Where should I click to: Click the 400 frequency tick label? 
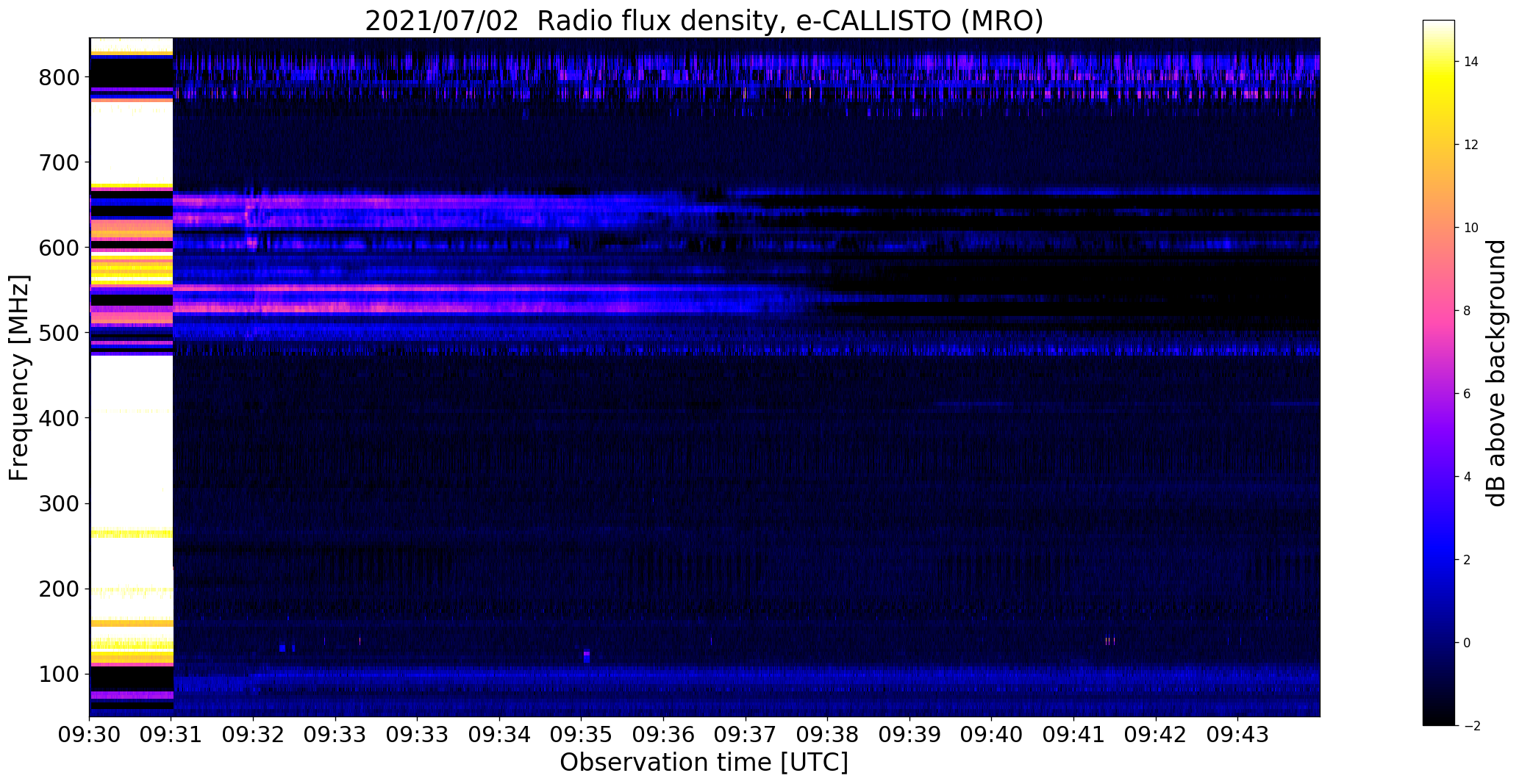[59, 418]
